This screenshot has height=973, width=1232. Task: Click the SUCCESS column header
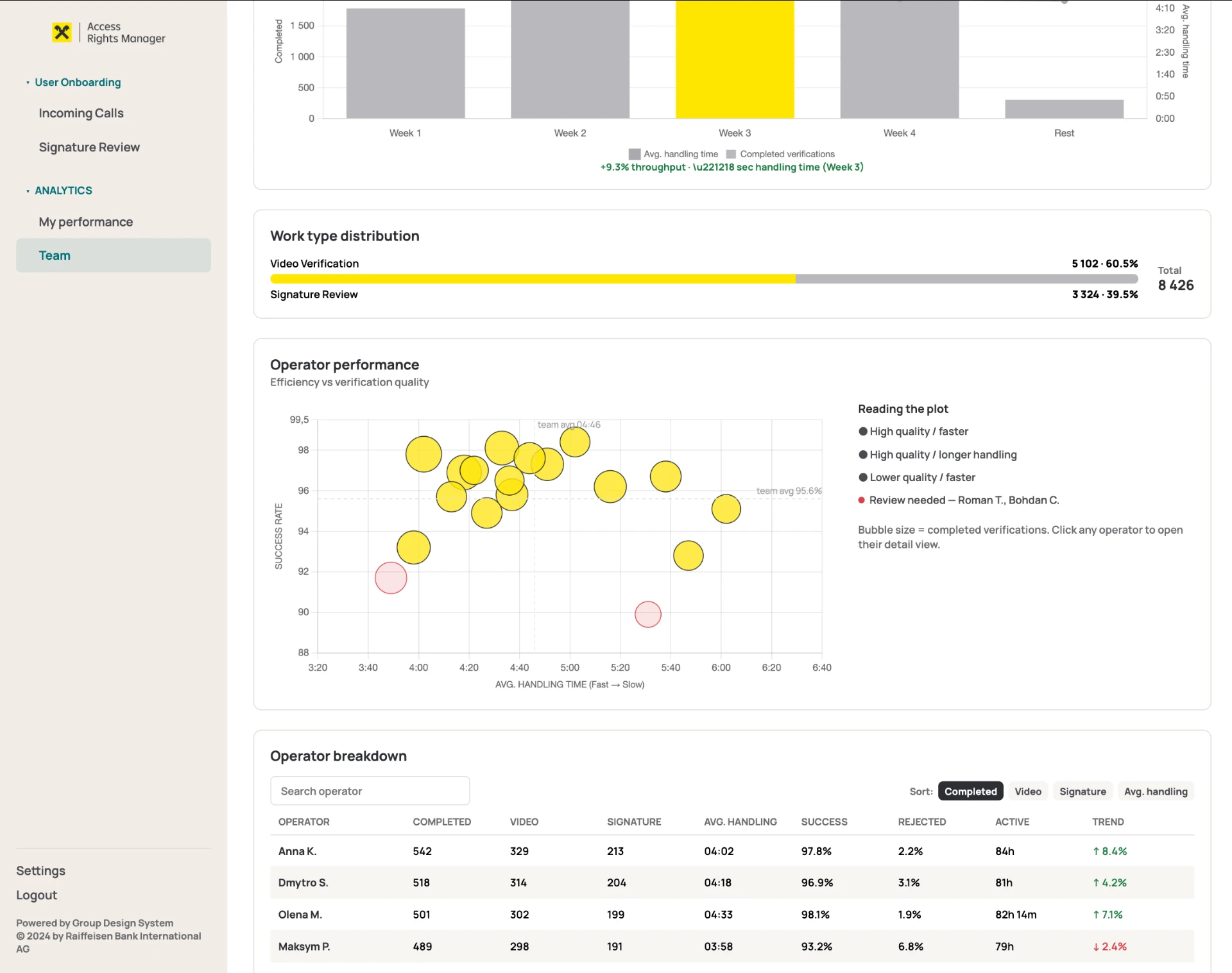click(x=824, y=822)
